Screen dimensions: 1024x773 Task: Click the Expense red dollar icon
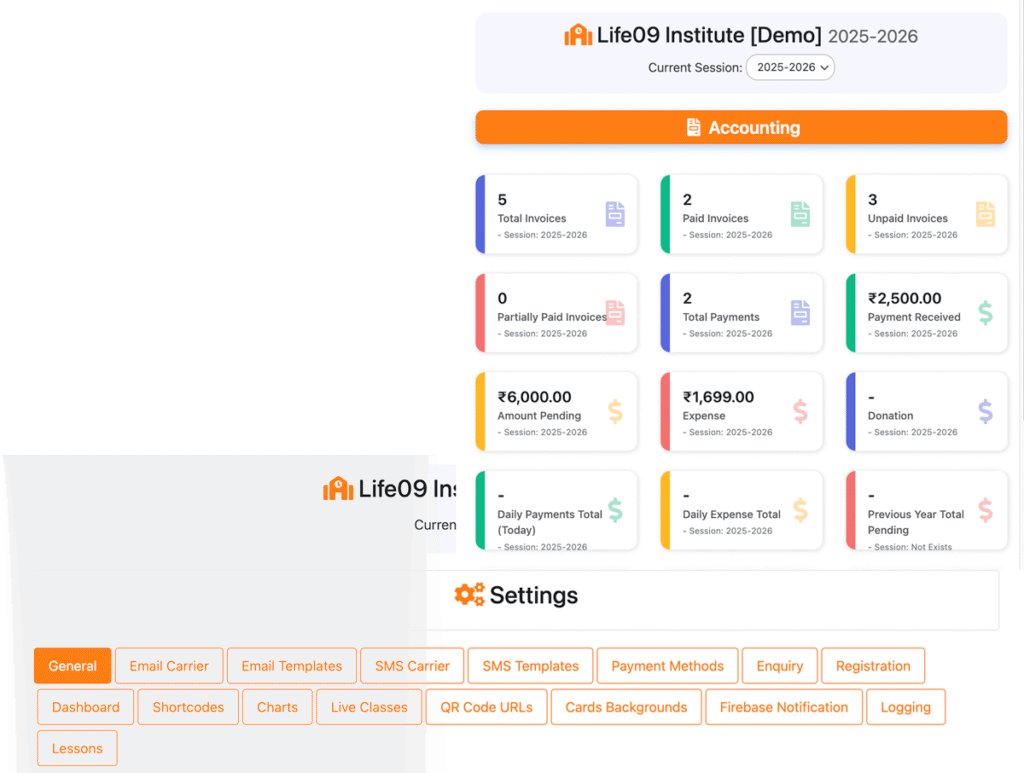pos(799,411)
